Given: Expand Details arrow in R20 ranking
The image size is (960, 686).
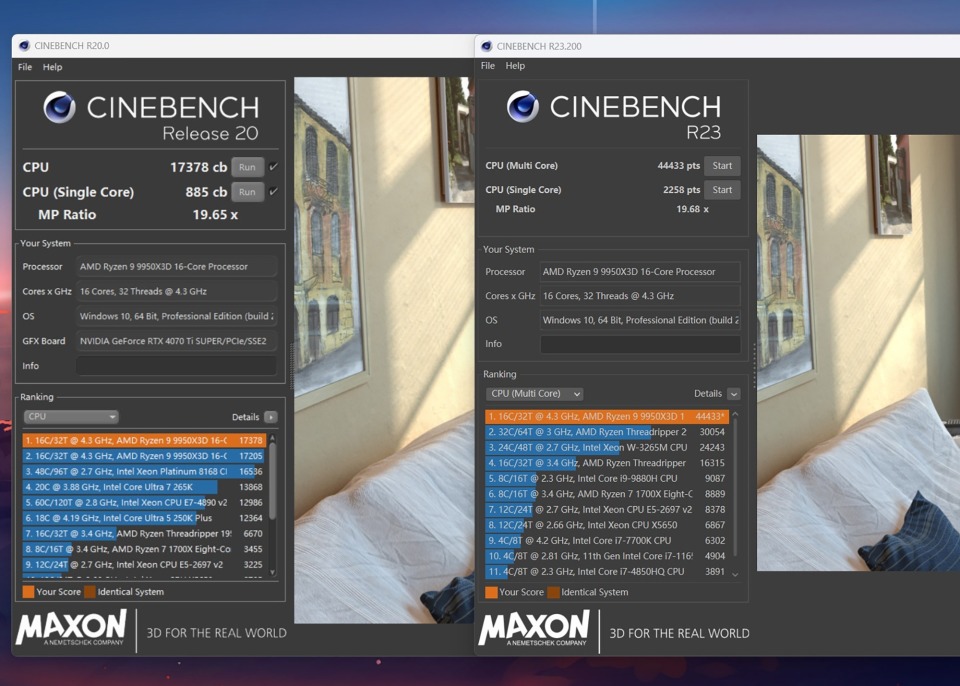Looking at the screenshot, I should point(271,417).
